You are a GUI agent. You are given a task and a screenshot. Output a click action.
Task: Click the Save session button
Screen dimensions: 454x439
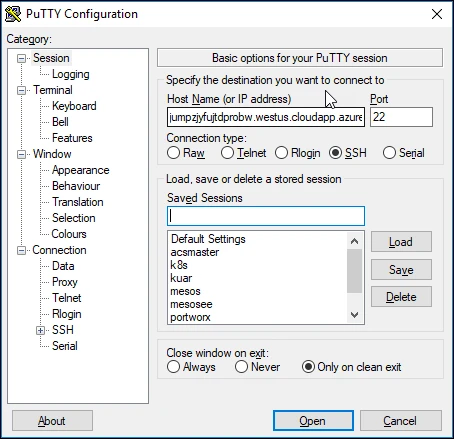tap(401, 269)
